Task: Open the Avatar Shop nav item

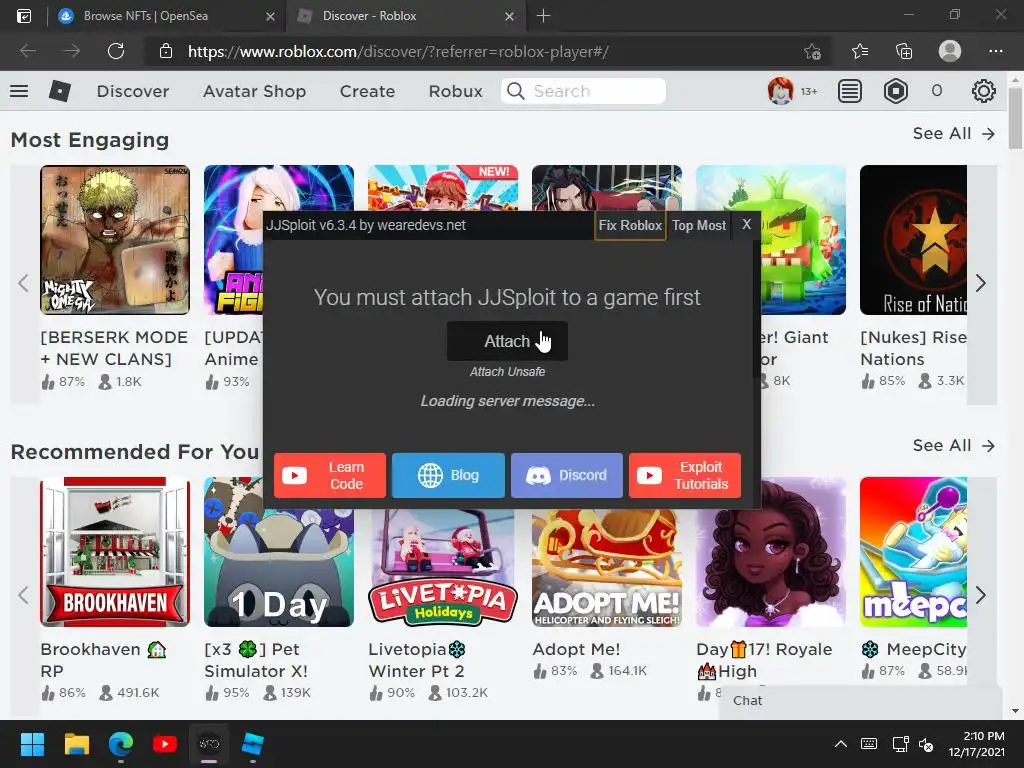Action: pyautogui.click(x=254, y=91)
